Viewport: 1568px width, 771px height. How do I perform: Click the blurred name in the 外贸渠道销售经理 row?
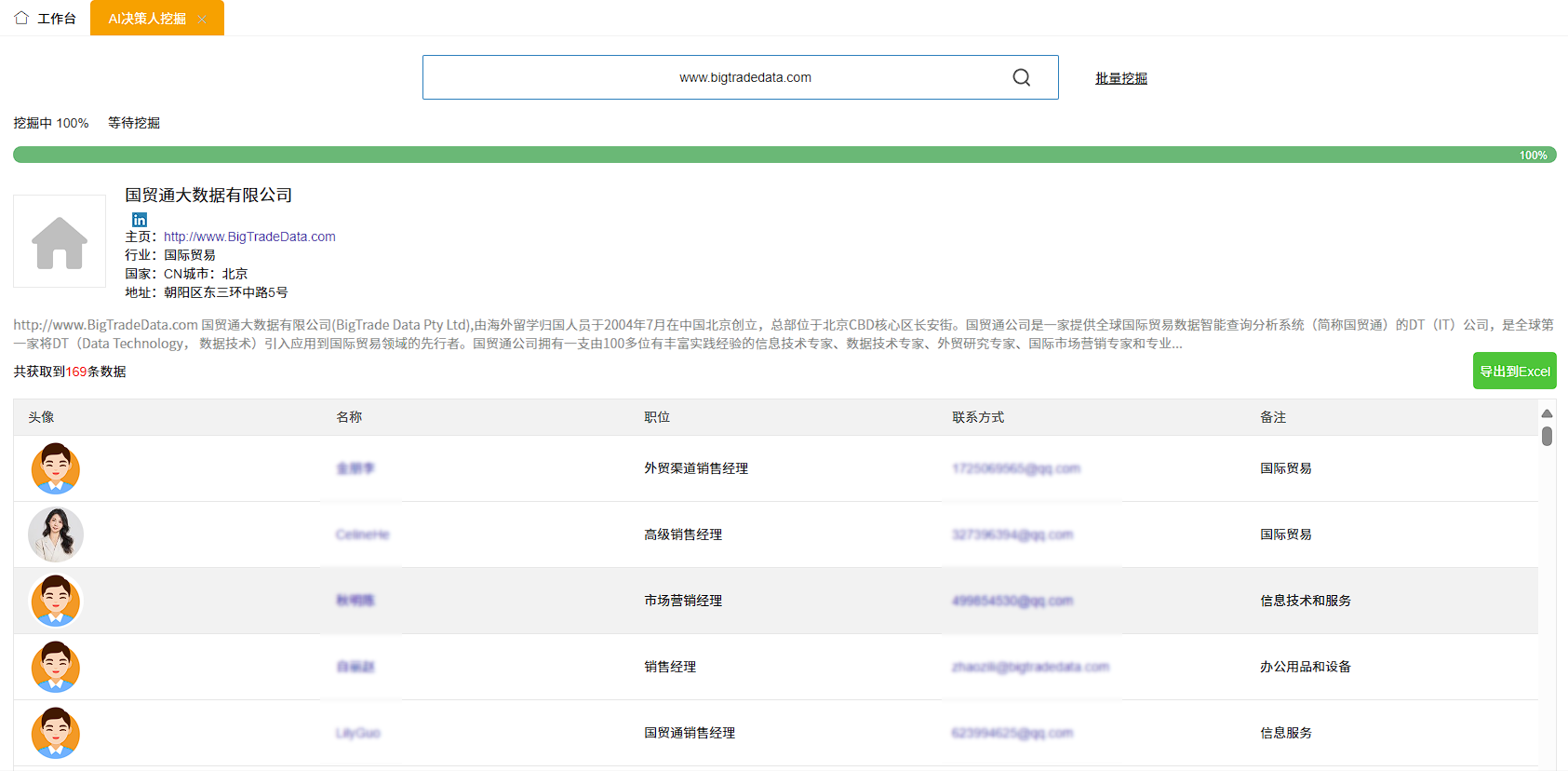pyautogui.click(x=355, y=468)
